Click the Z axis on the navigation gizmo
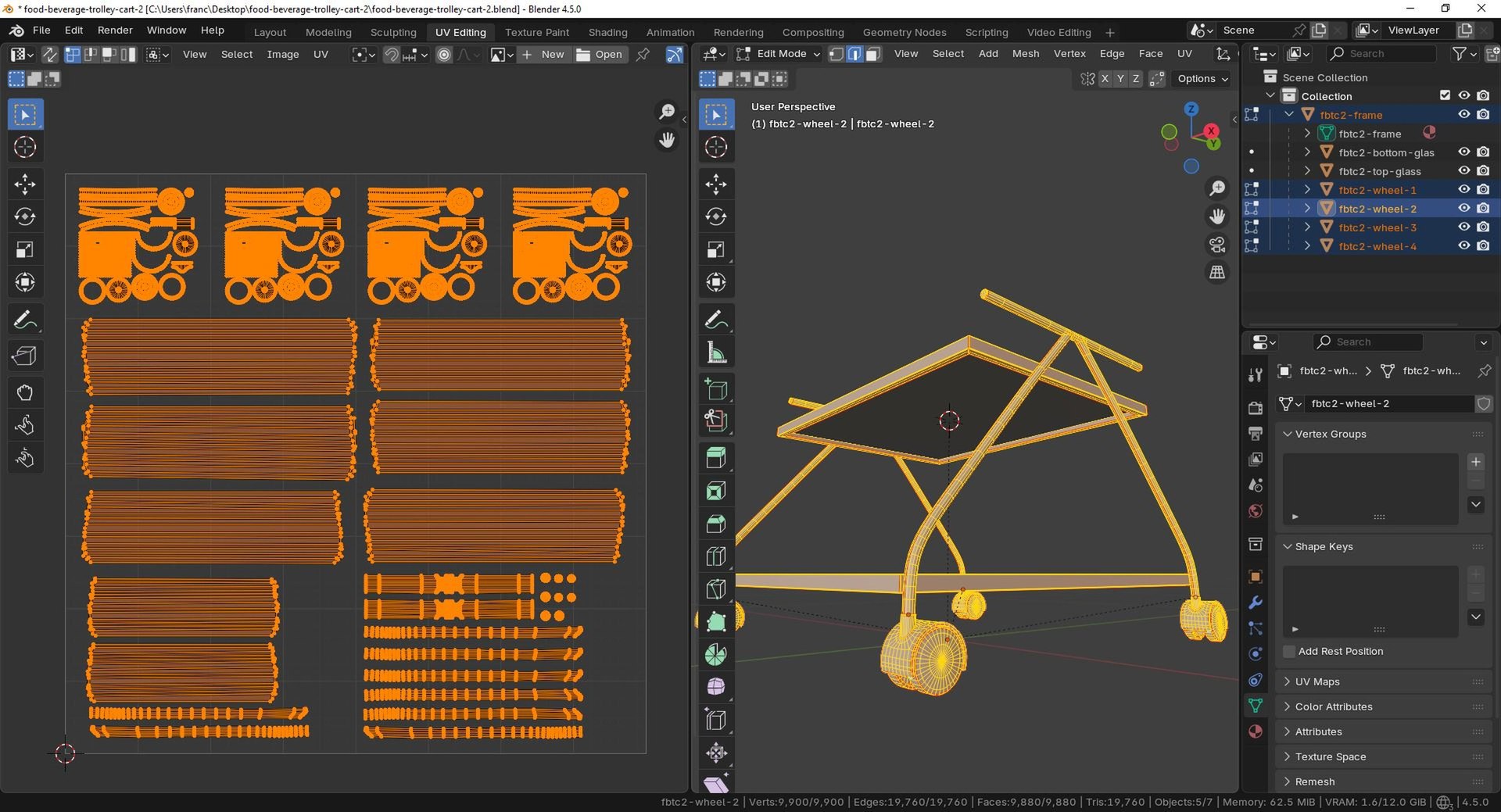Viewport: 1501px width, 812px height. click(1191, 109)
